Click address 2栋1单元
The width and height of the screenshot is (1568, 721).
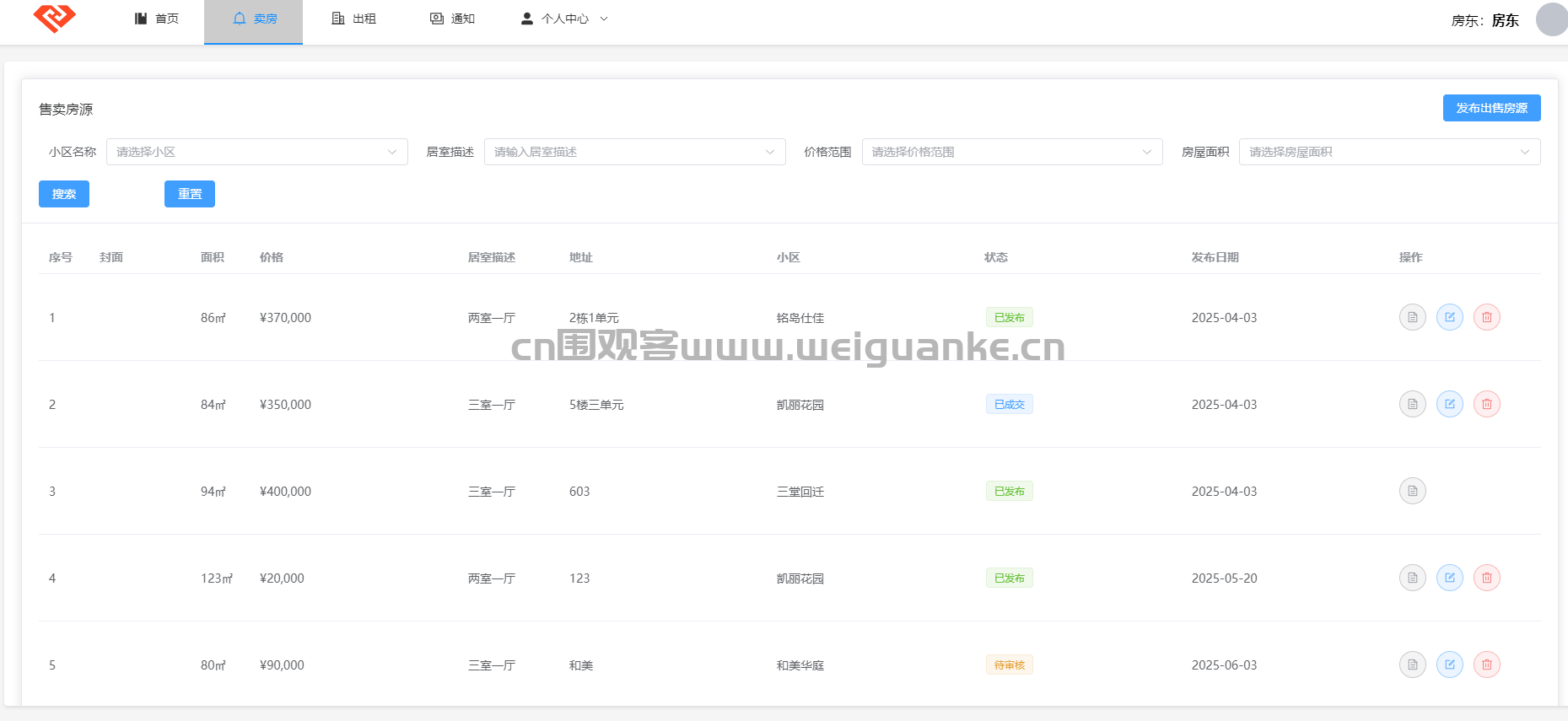pyautogui.click(x=594, y=318)
